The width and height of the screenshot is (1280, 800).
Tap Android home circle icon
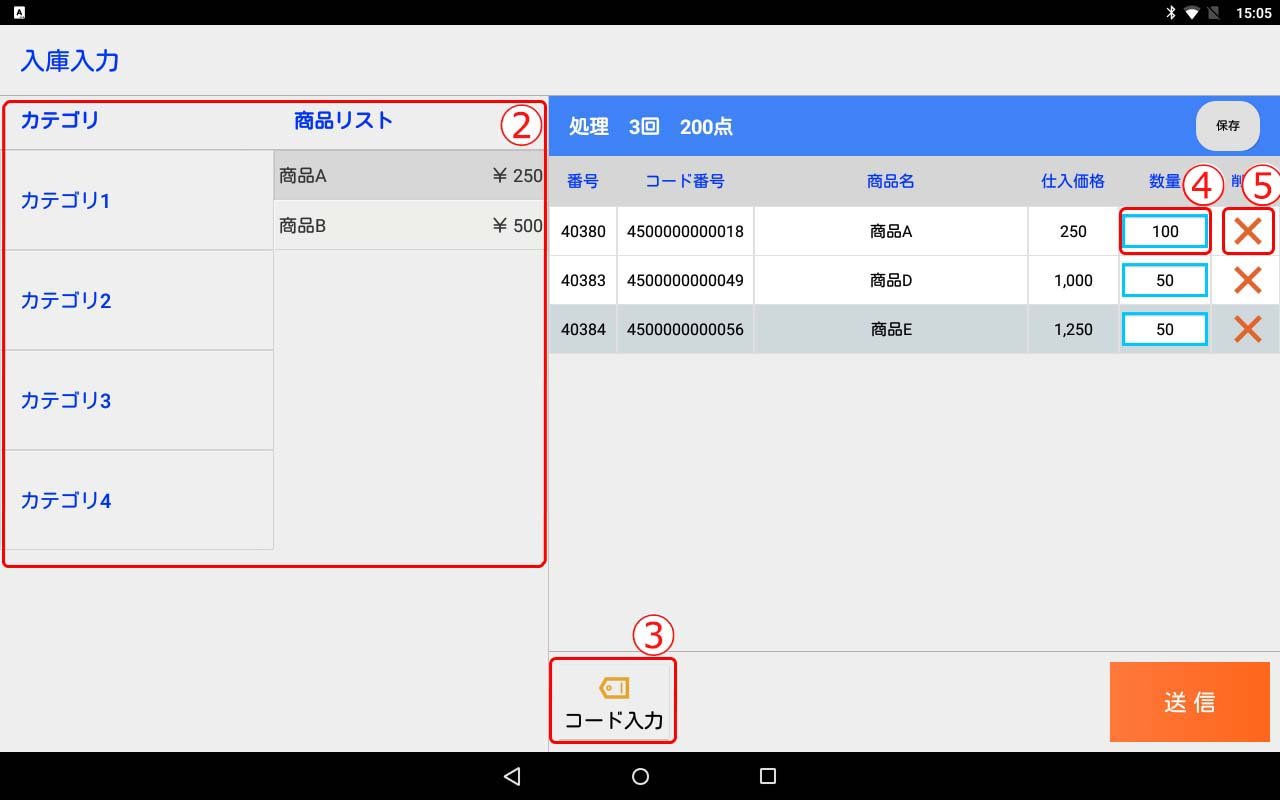640,776
